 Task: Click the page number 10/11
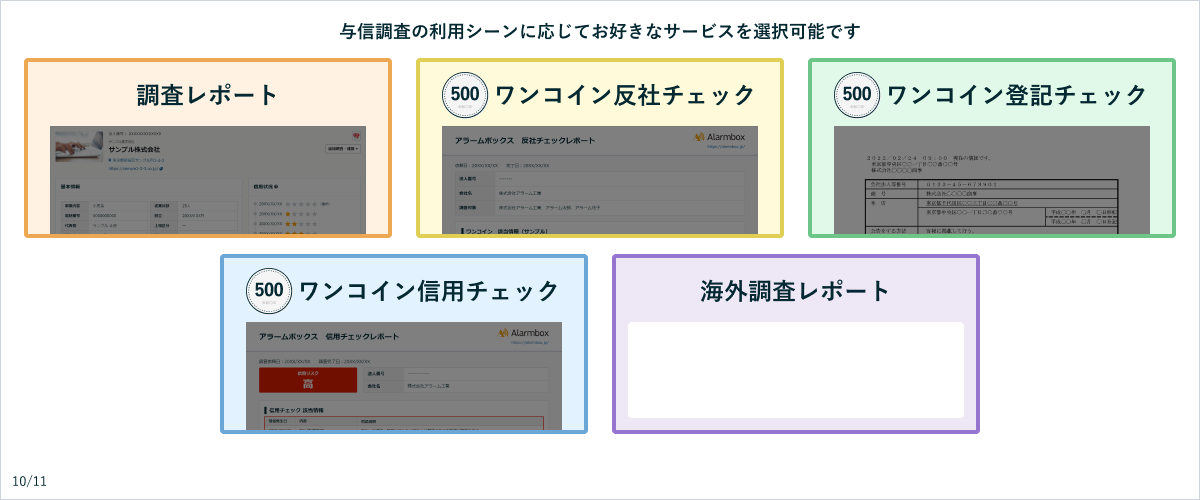pos(30,481)
